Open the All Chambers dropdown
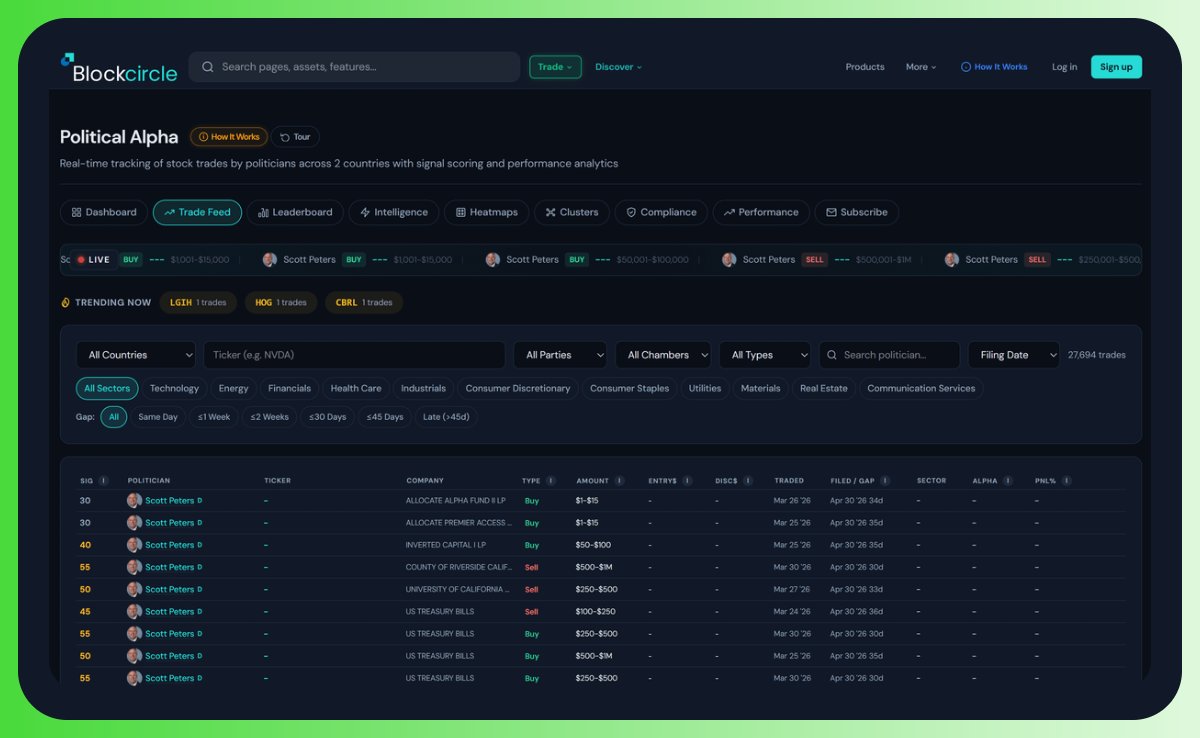1200x738 pixels. 663,355
